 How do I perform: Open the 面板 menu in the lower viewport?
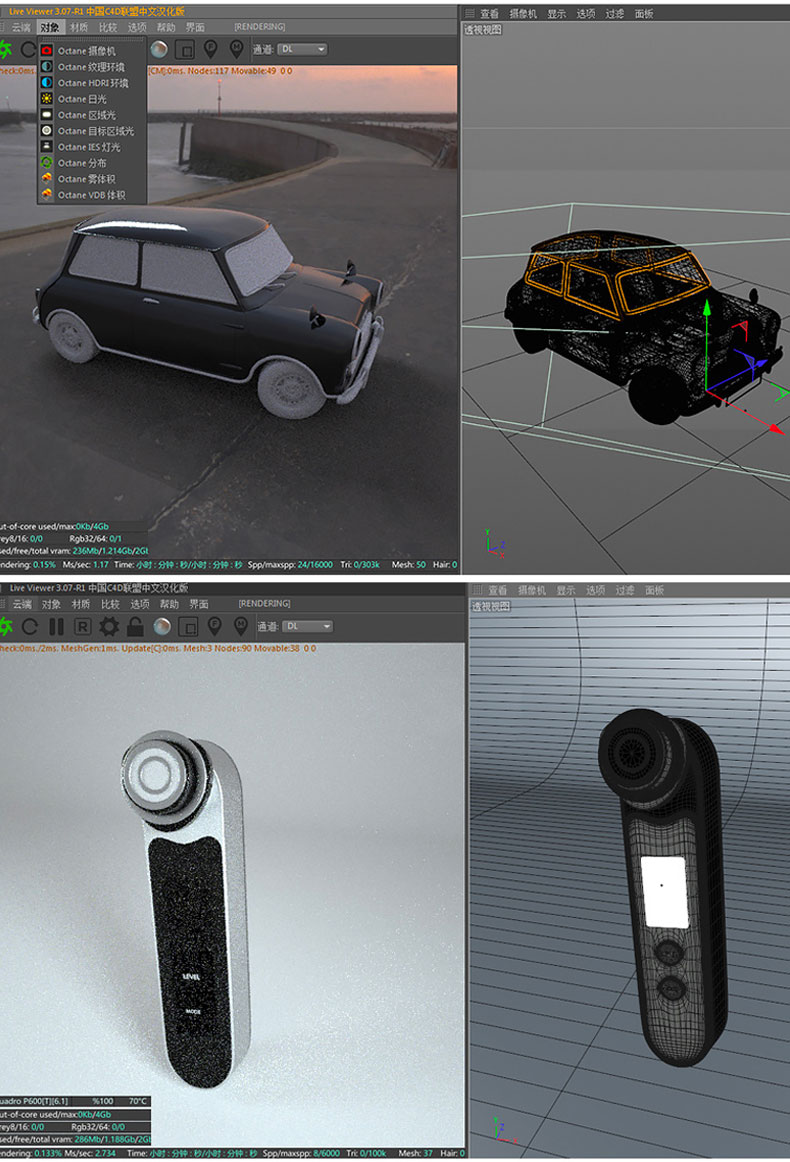coord(654,590)
